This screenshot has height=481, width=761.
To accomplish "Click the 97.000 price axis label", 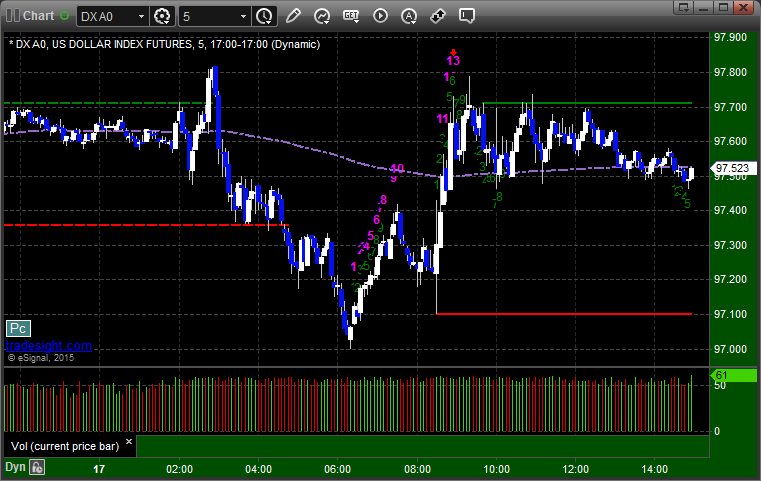I will [730, 349].
